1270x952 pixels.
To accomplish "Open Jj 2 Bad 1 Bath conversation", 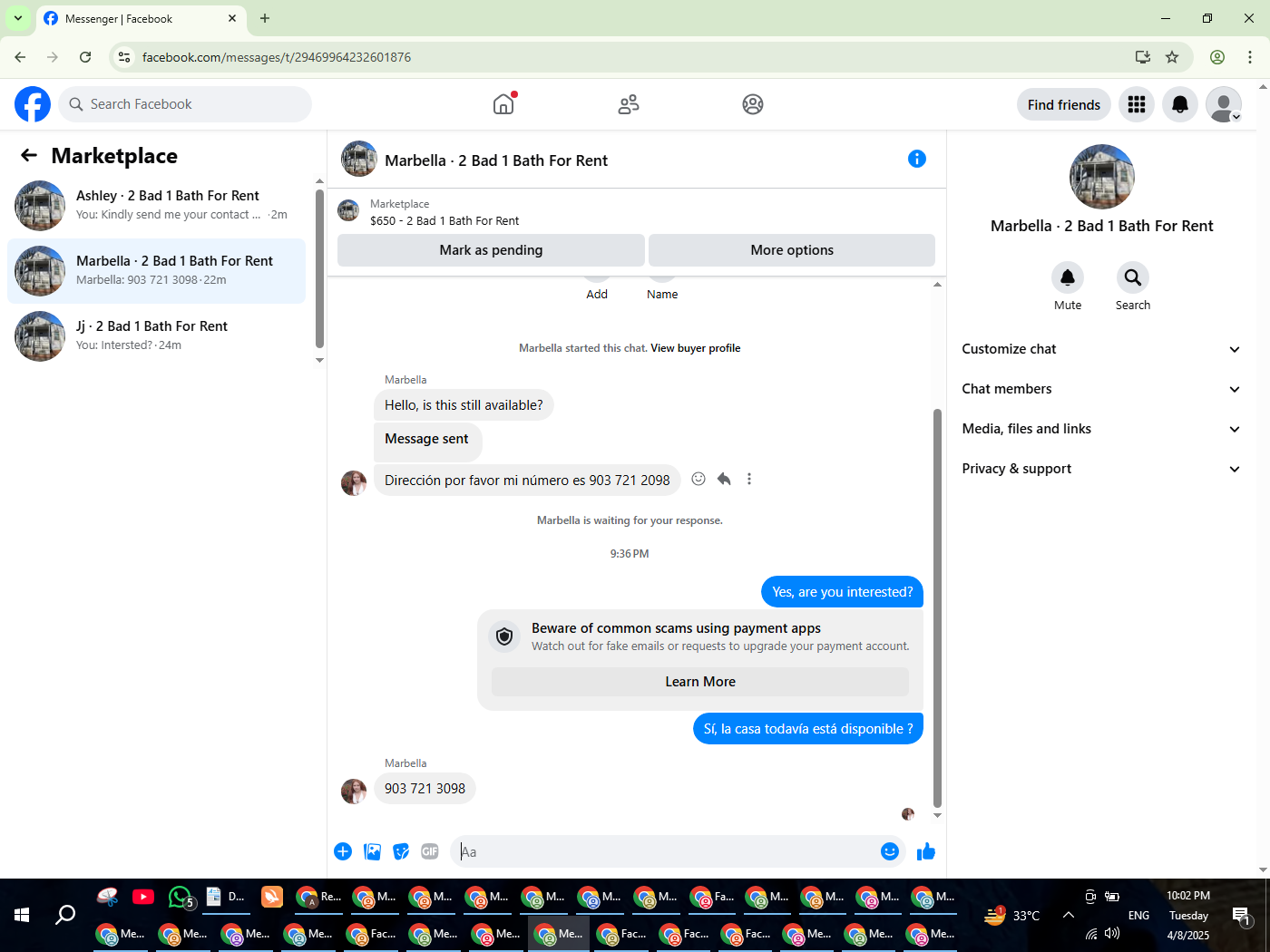I will click(x=157, y=335).
